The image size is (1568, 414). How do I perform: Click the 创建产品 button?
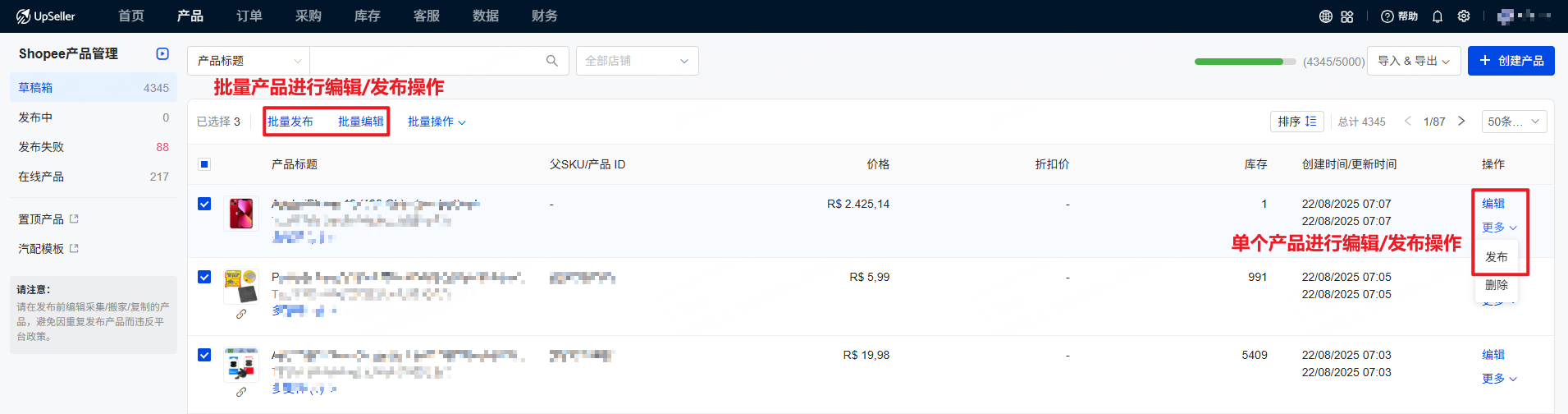tap(1511, 61)
